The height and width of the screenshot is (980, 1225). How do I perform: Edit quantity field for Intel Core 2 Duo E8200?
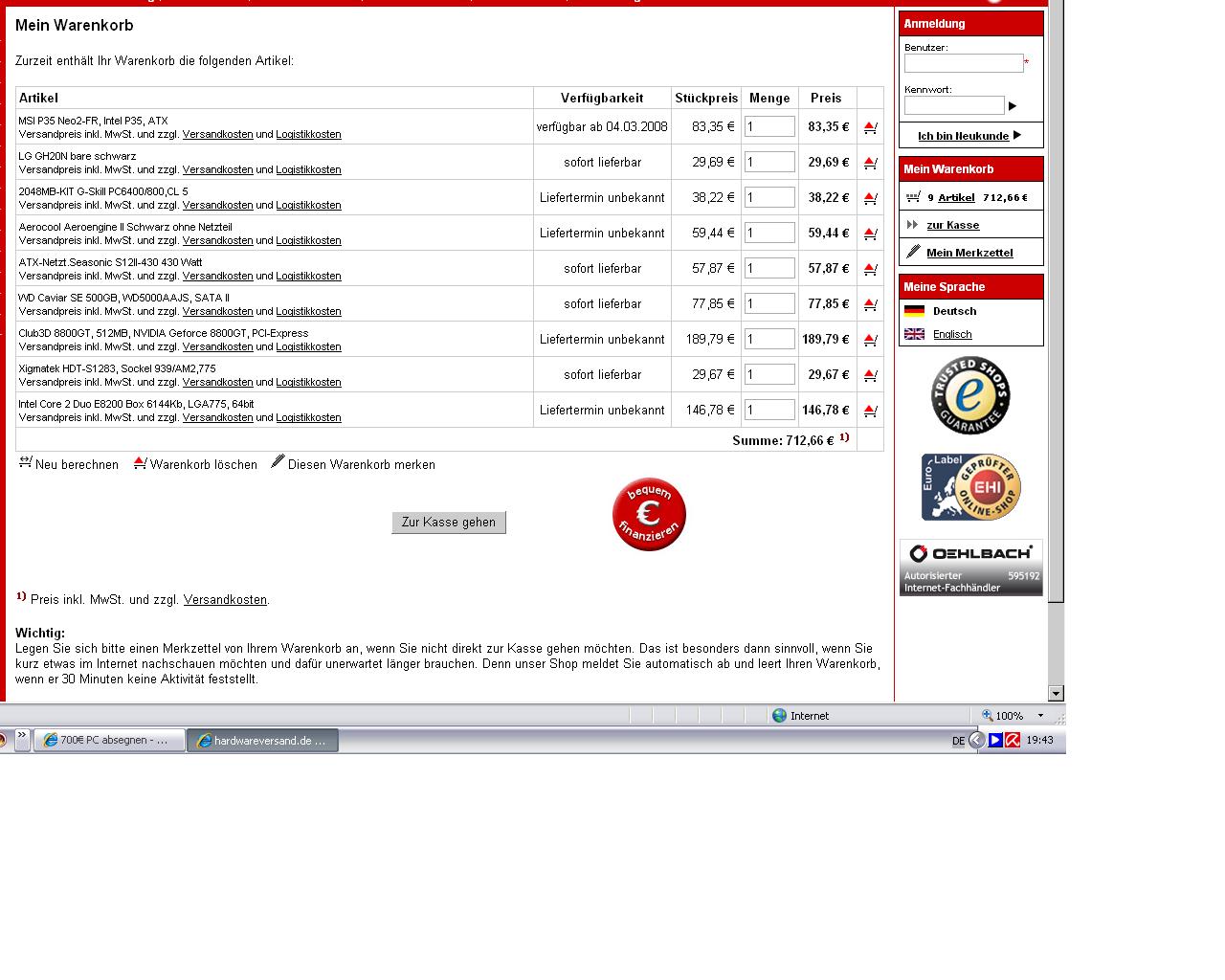click(x=769, y=410)
